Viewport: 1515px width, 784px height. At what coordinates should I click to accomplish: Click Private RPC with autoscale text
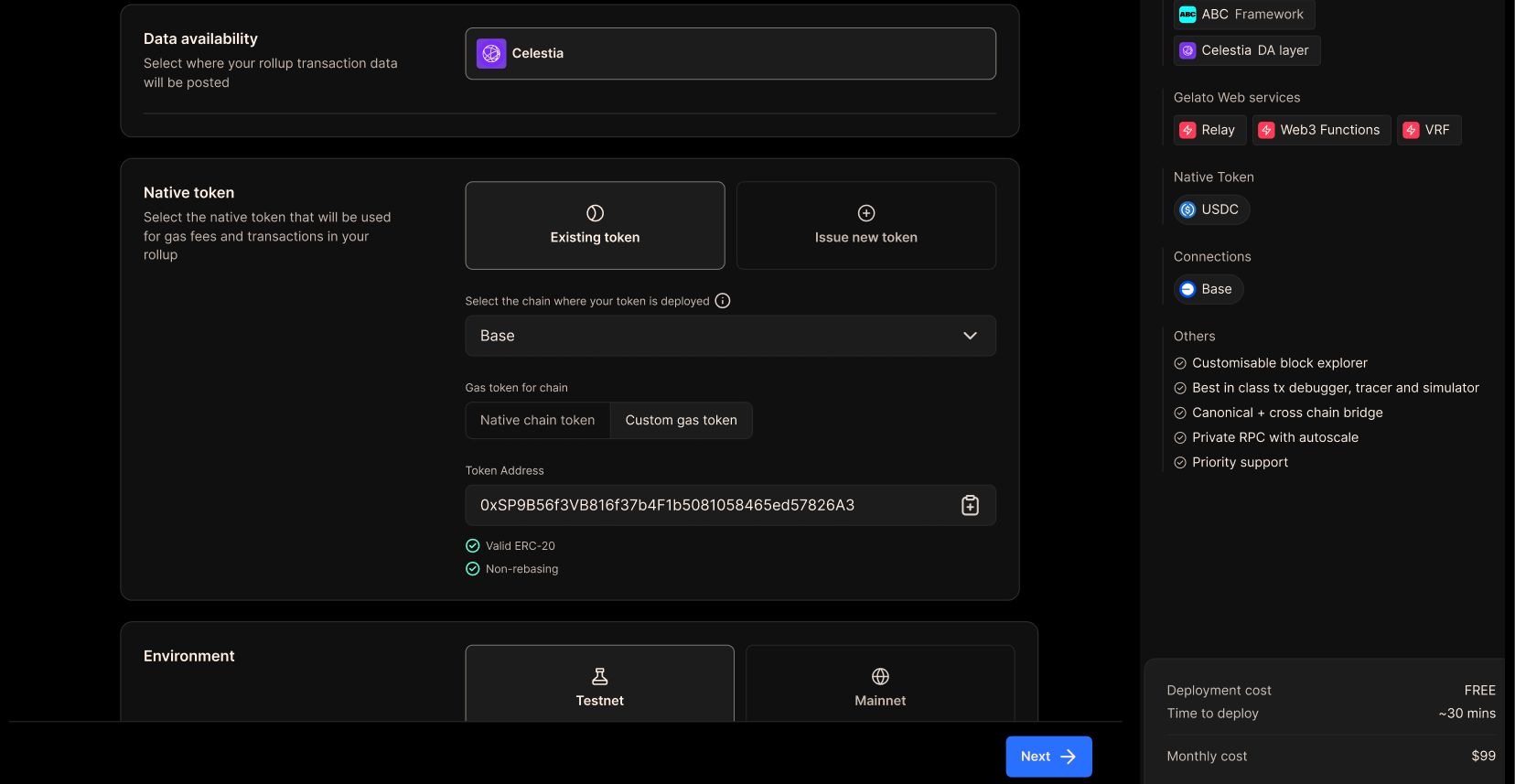click(x=1275, y=437)
